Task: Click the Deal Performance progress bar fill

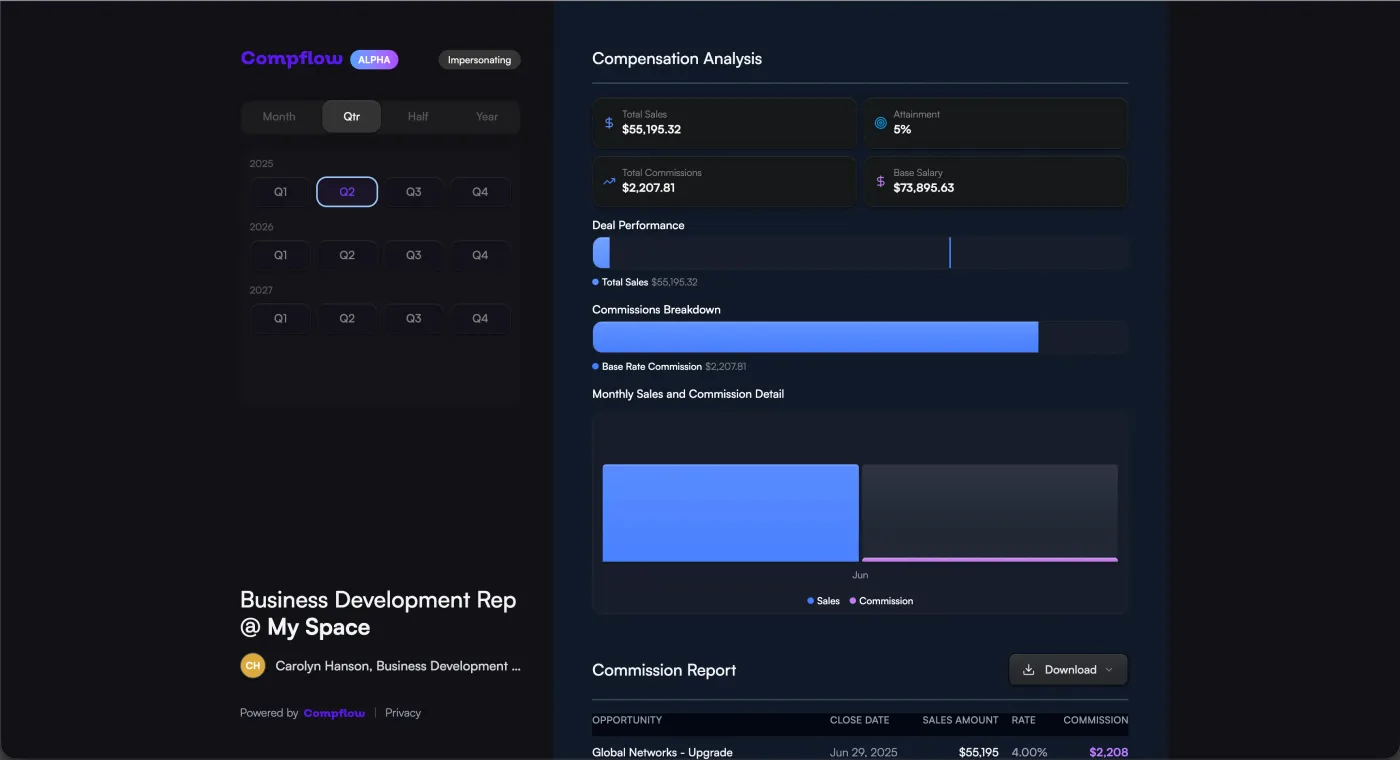Action: coord(601,253)
